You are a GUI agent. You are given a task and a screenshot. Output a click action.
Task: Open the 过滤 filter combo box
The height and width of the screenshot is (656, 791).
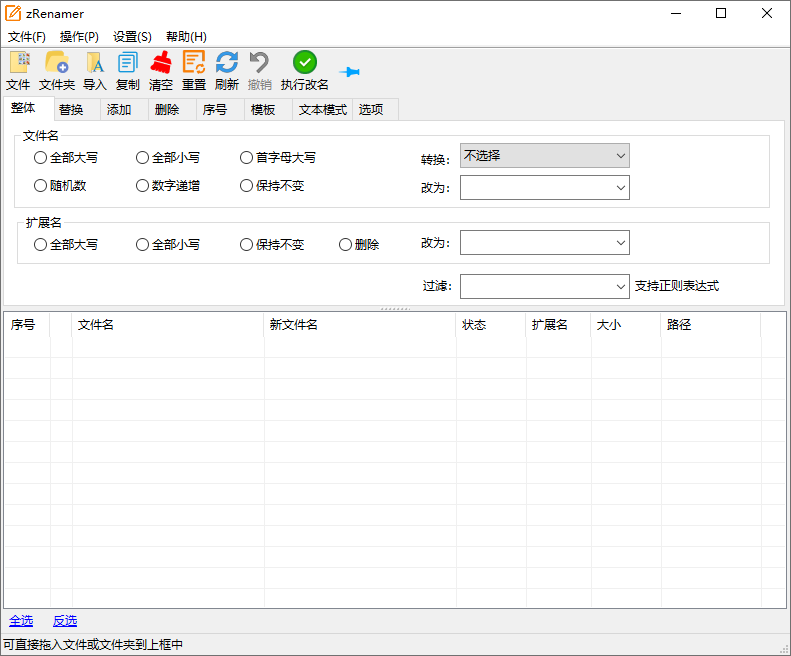544,286
